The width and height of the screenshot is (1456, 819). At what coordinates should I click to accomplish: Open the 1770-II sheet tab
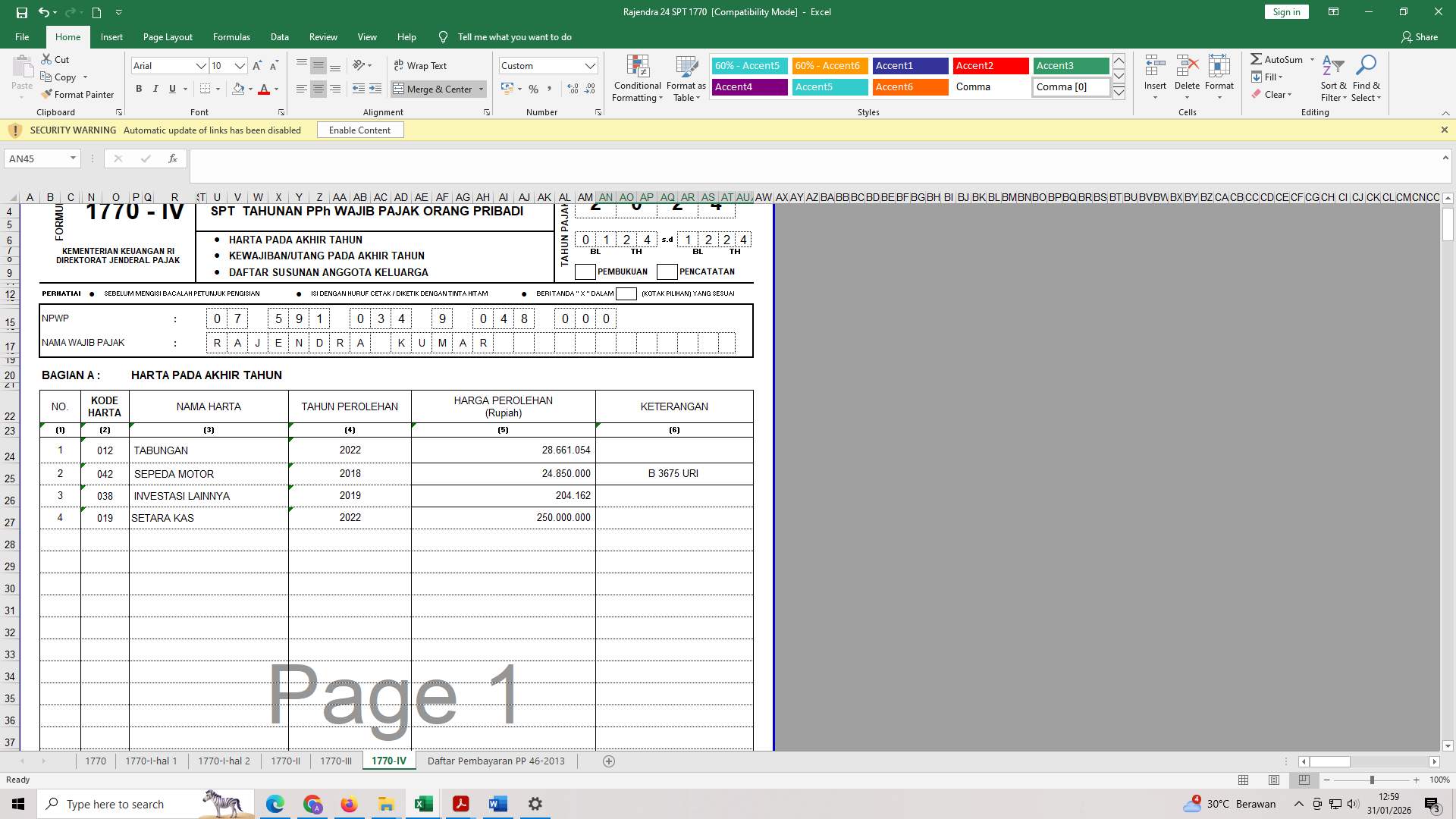[x=286, y=761]
